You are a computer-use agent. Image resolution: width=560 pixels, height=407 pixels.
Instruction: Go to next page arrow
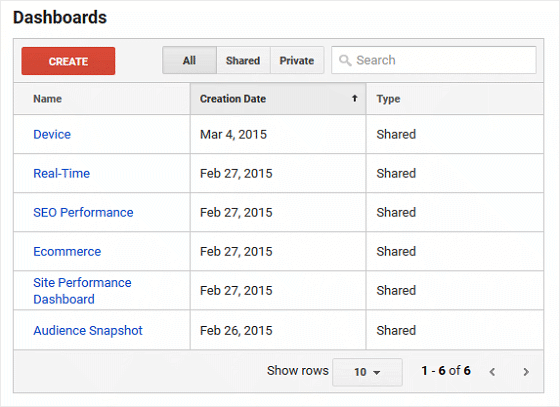(526, 372)
